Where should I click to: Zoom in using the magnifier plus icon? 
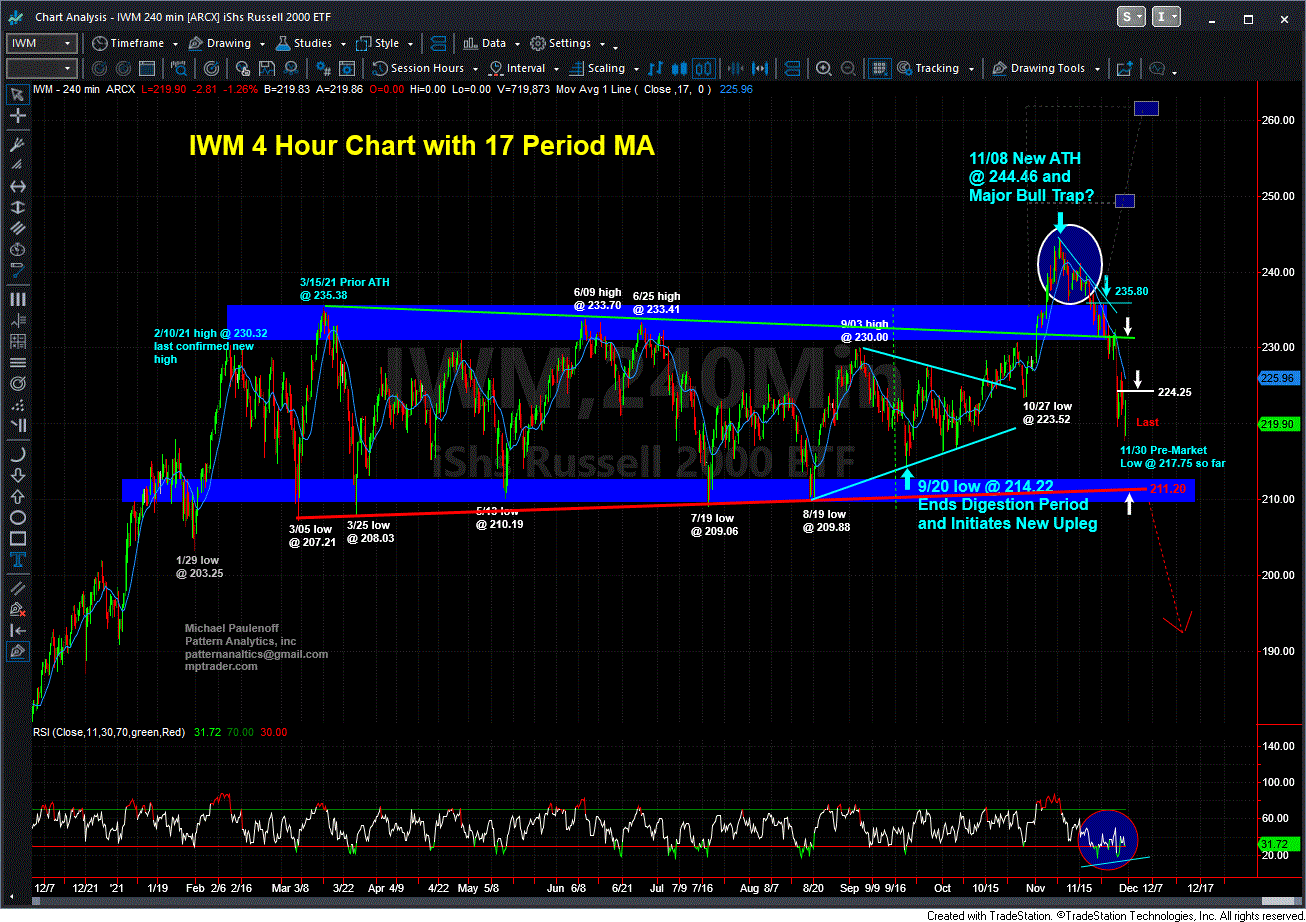[824, 69]
